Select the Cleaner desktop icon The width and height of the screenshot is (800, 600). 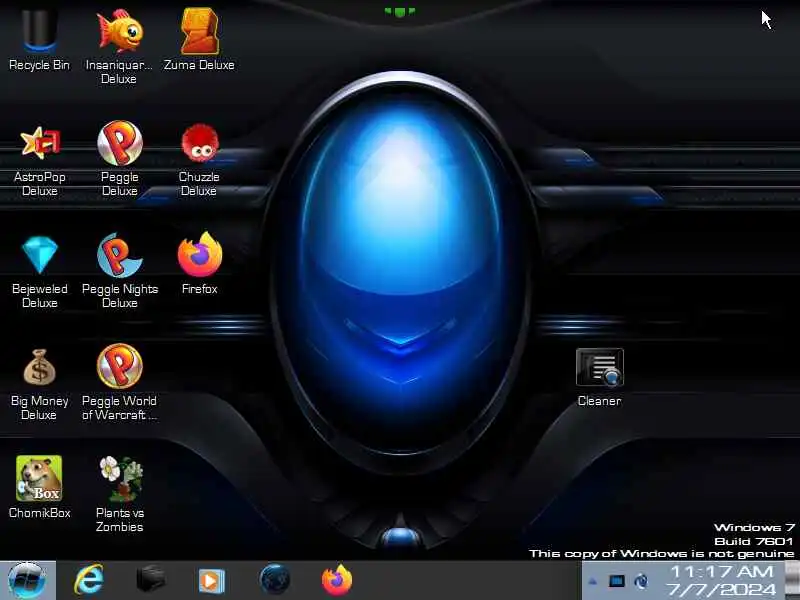pyautogui.click(x=599, y=367)
